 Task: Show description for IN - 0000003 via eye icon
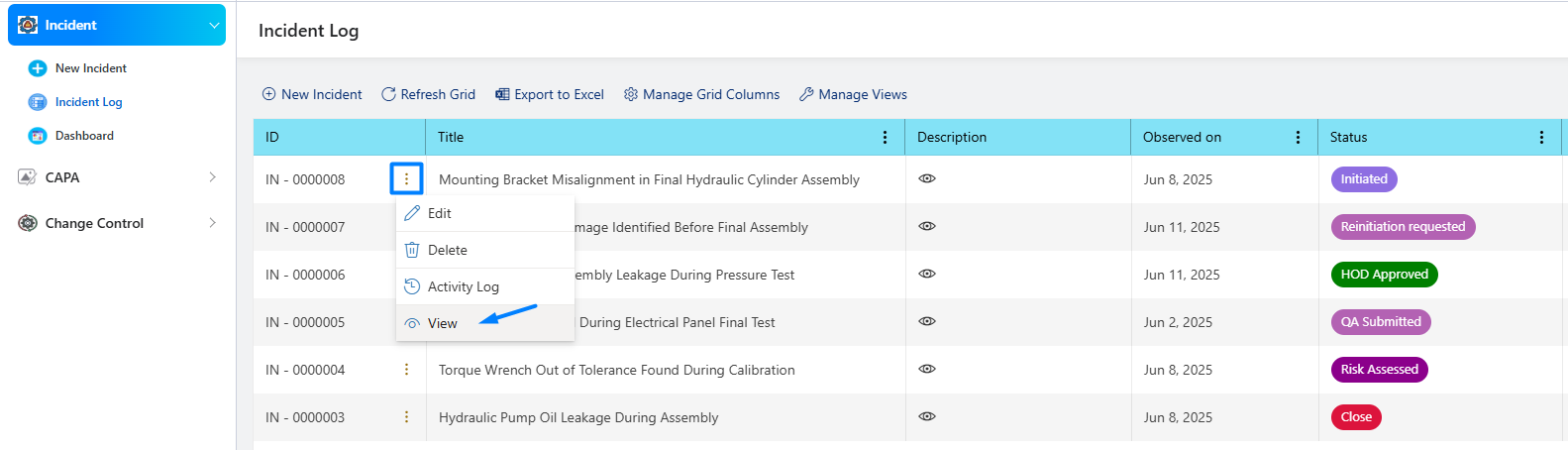pyautogui.click(x=927, y=417)
